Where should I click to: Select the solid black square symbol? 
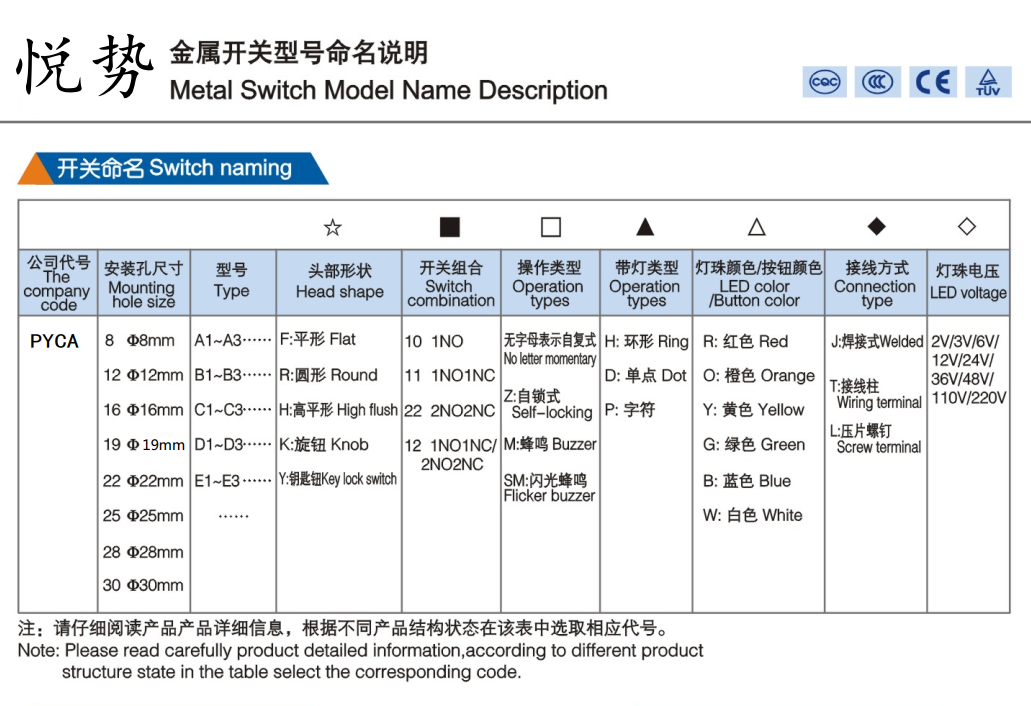pyautogui.click(x=450, y=227)
